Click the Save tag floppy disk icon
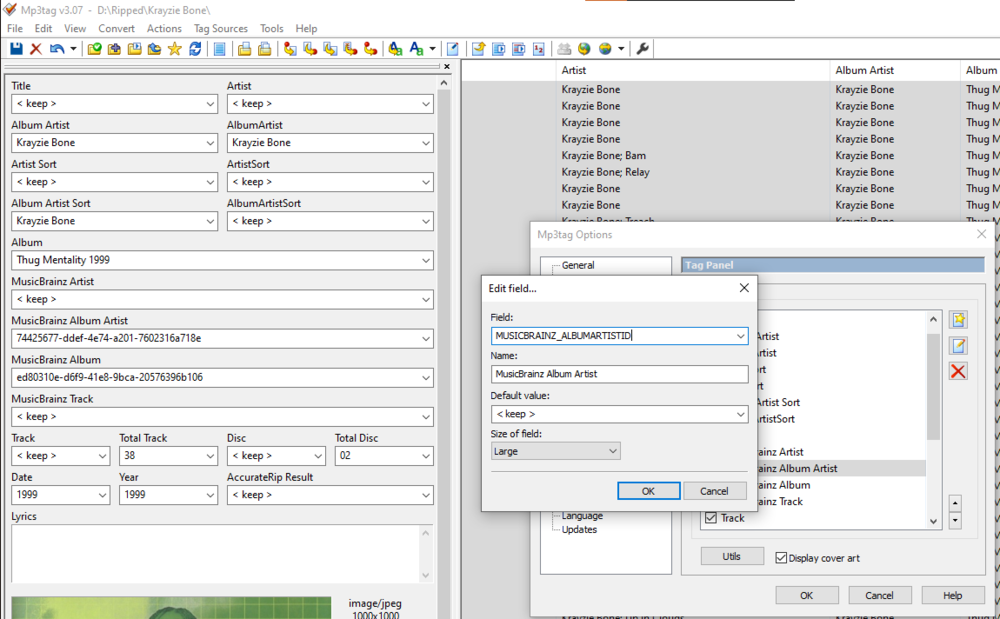Viewport: 1000px width, 619px height. (x=16, y=48)
